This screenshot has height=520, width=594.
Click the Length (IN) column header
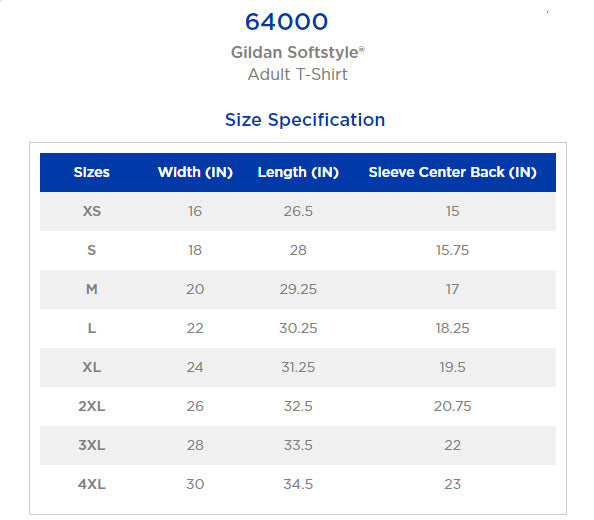click(298, 172)
